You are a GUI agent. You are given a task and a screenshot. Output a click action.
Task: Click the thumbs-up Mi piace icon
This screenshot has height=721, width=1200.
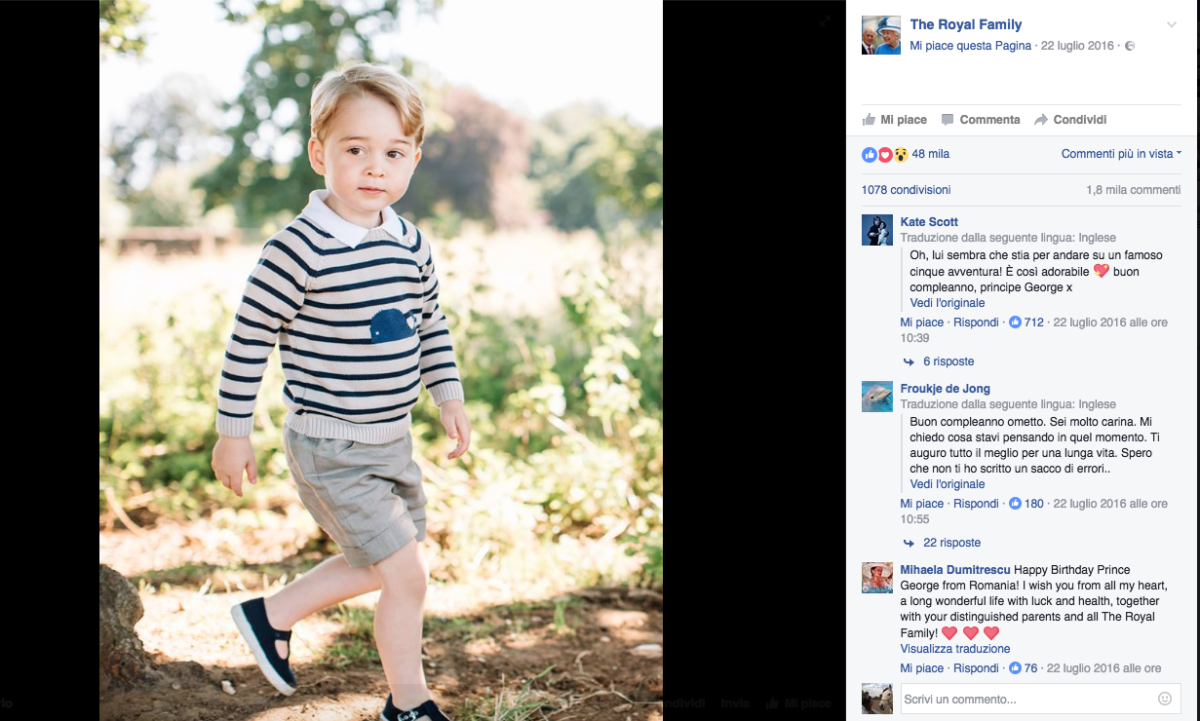[869, 120]
